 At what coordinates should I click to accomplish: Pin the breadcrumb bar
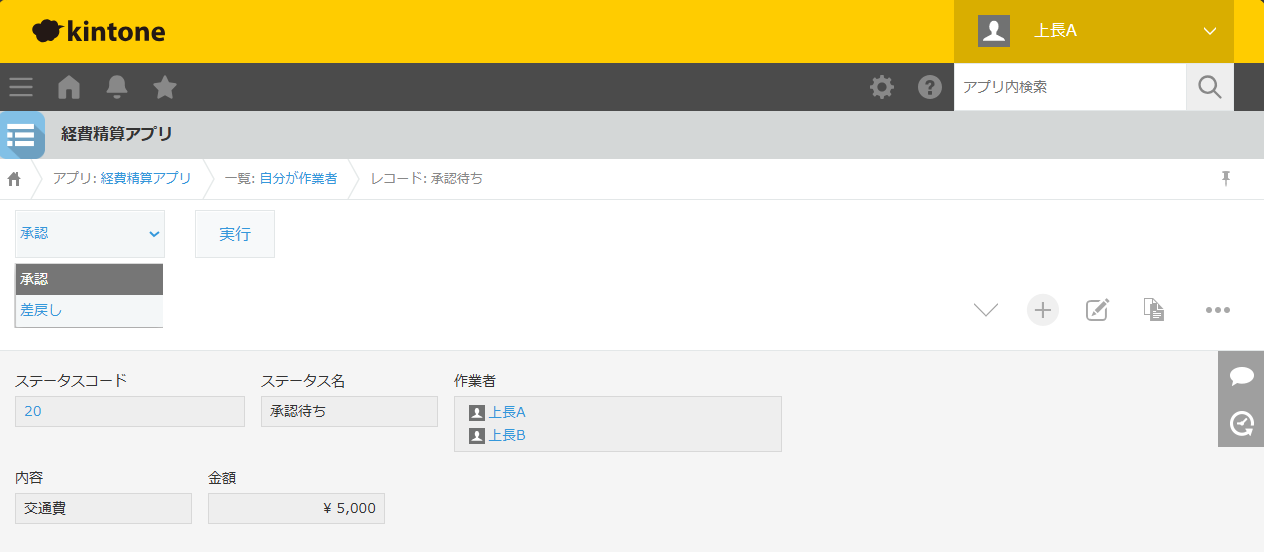pyautogui.click(x=1226, y=179)
